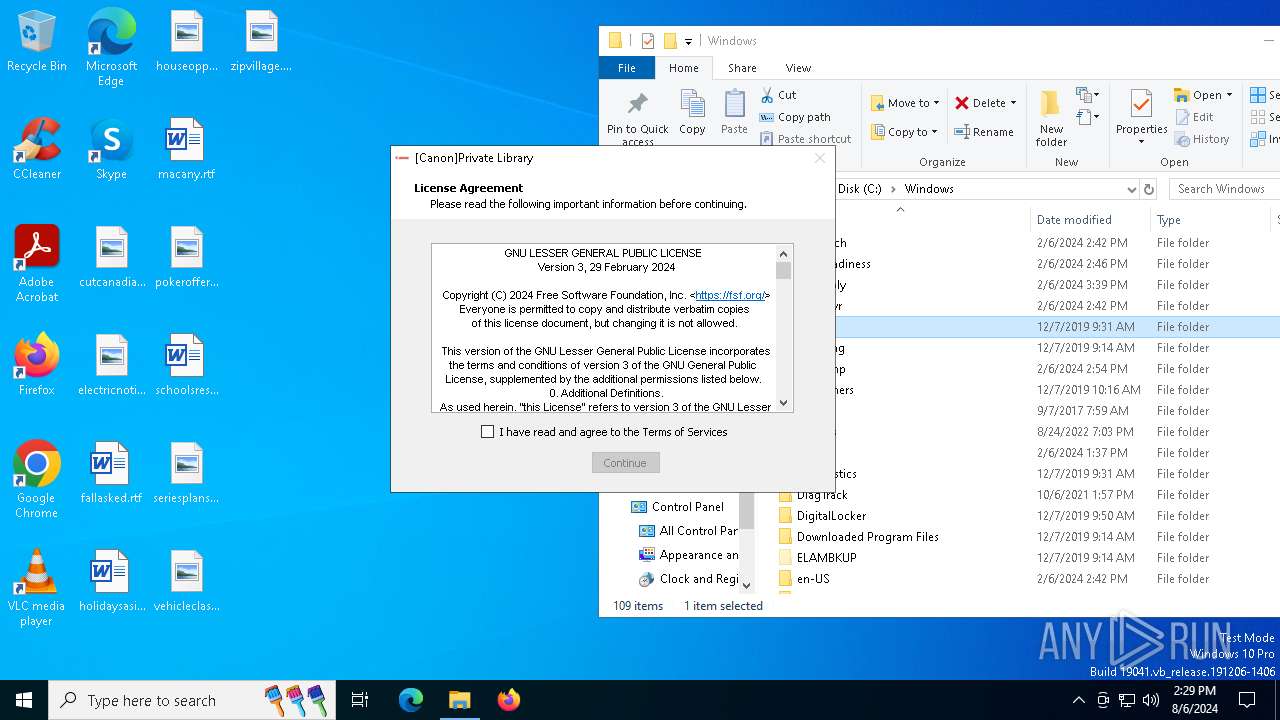Image resolution: width=1280 pixels, height=720 pixels.
Task: Refresh the Explorer address bar
Action: 1149,189
